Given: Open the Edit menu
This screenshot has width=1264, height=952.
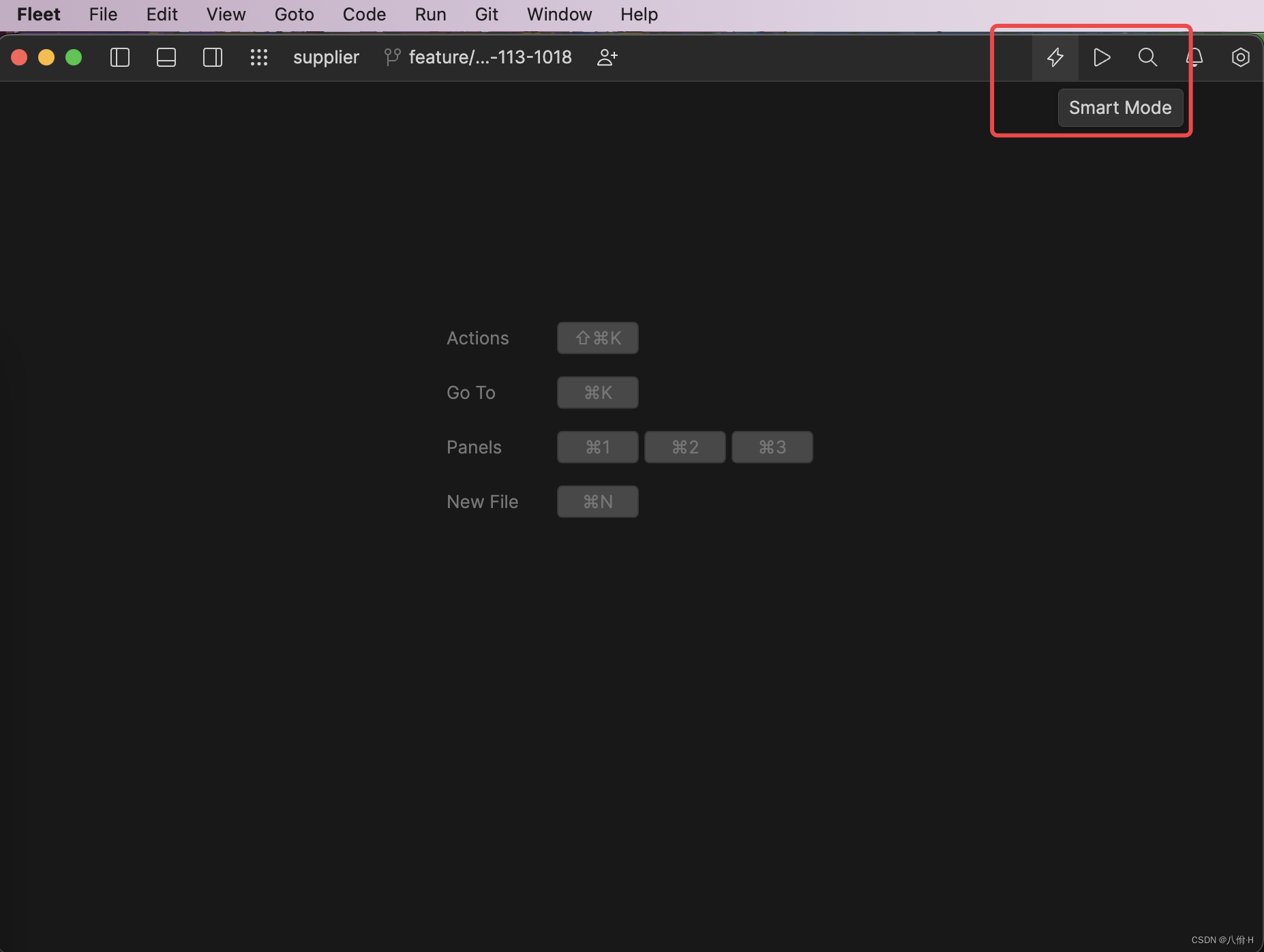Looking at the screenshot, I should coord(162,14).
